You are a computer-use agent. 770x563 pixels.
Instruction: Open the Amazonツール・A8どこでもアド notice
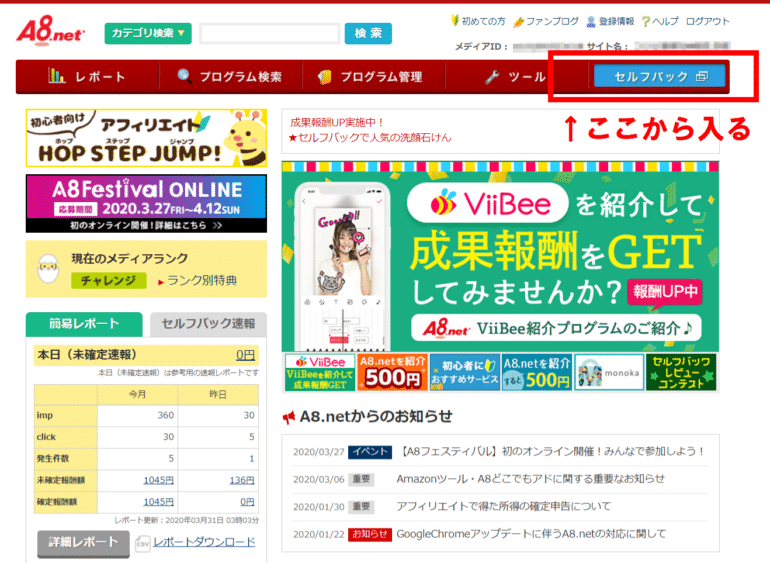point(530,479)
